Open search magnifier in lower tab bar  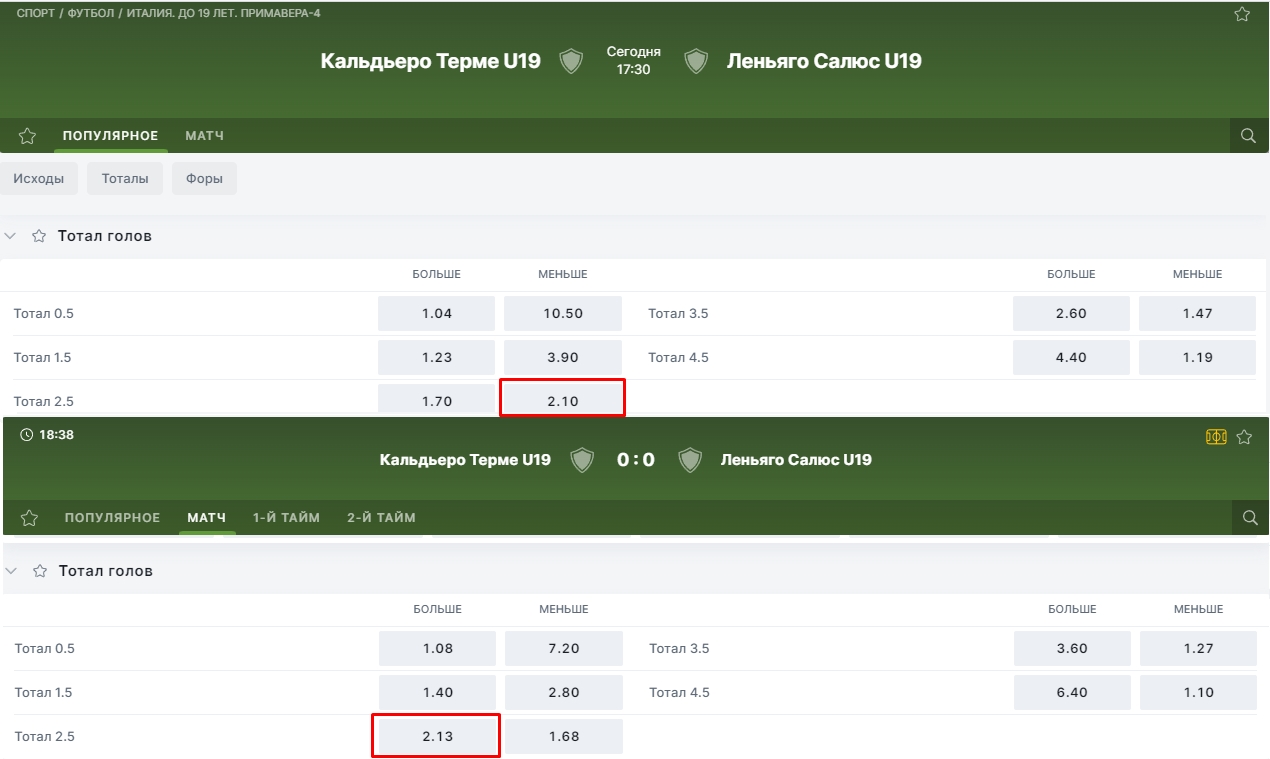[x=1250, y=518]
